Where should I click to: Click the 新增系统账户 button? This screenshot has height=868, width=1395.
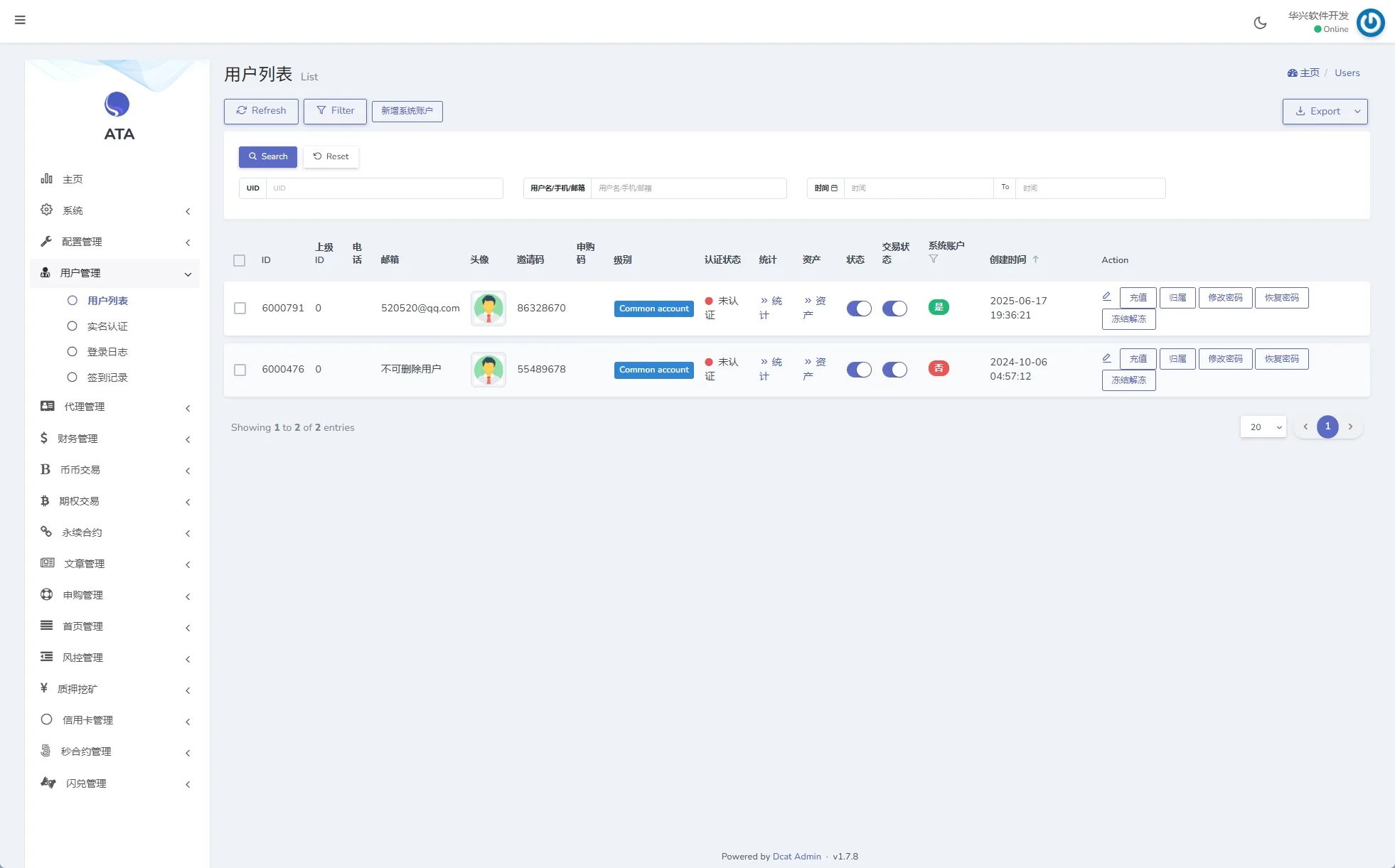[407, 111]
